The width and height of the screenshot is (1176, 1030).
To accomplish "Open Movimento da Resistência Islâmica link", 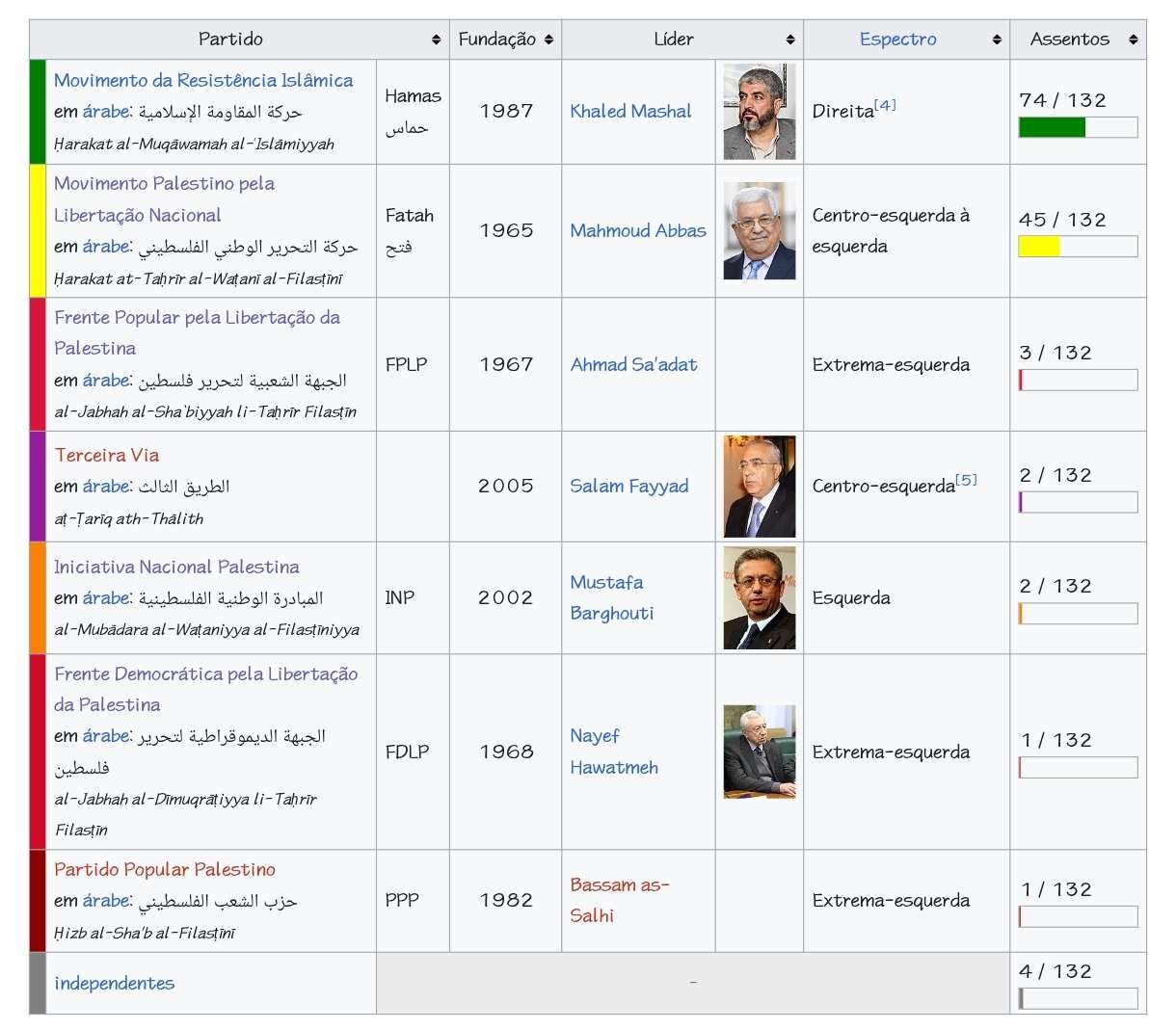I will (203, 80).
